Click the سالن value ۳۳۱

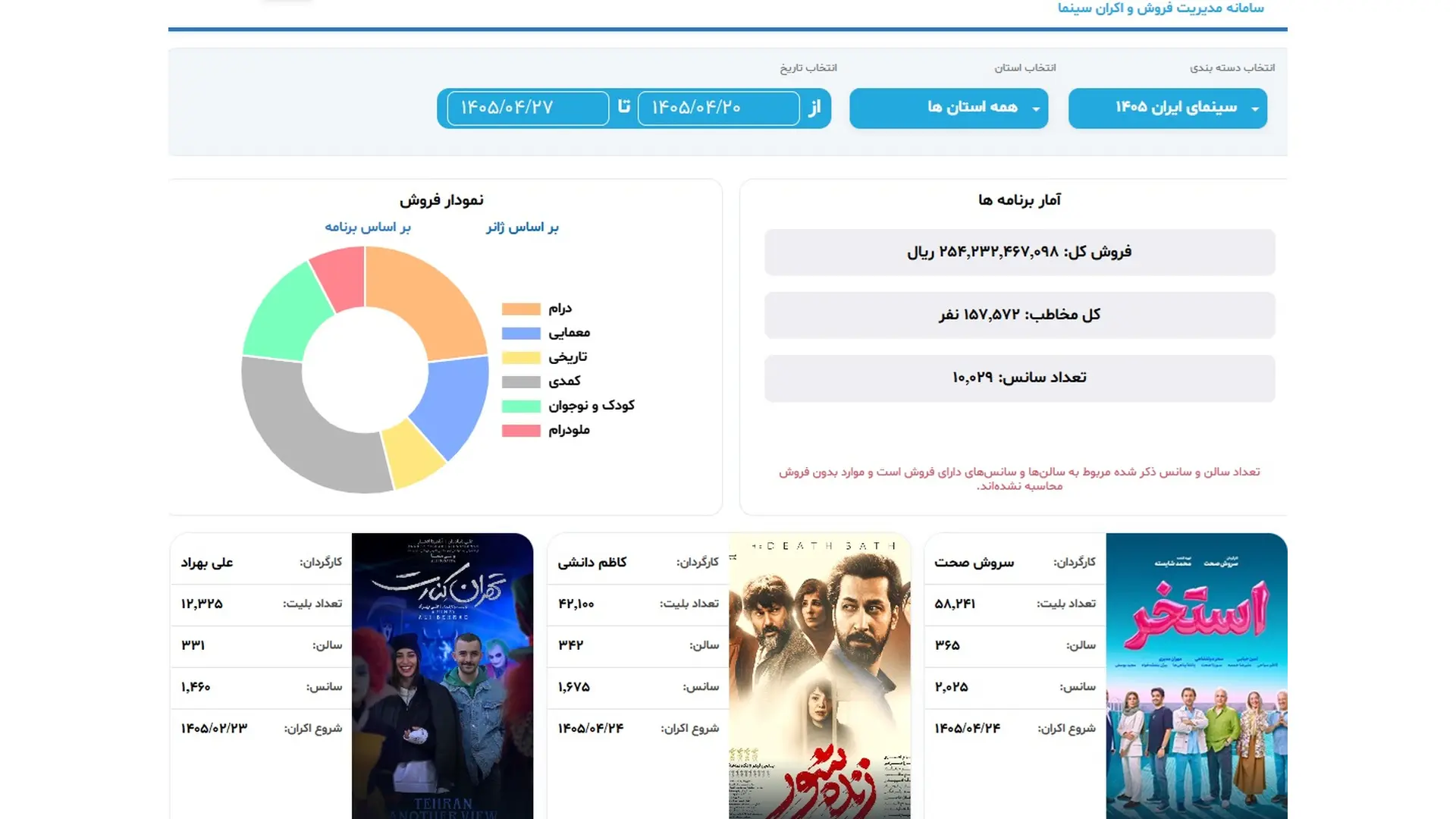tap(193, 645)
